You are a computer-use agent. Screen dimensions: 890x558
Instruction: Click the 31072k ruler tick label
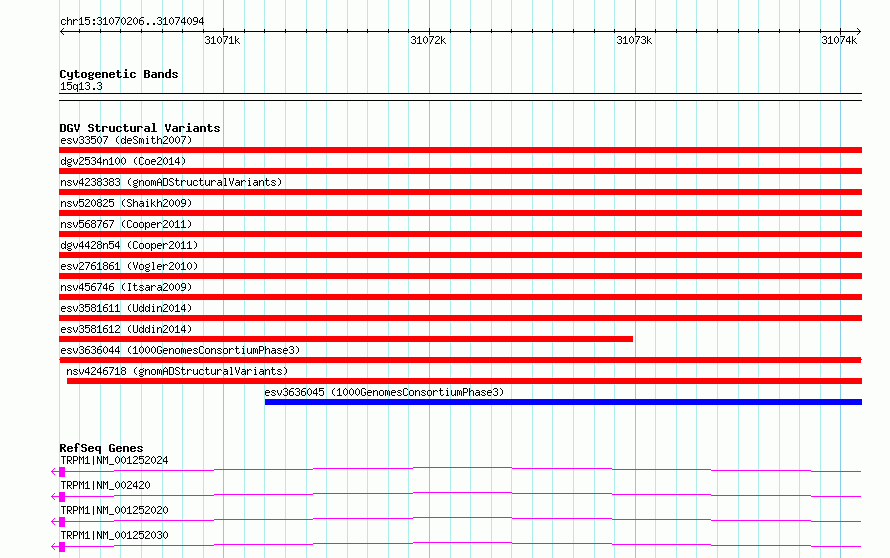[x=428, y=40]
